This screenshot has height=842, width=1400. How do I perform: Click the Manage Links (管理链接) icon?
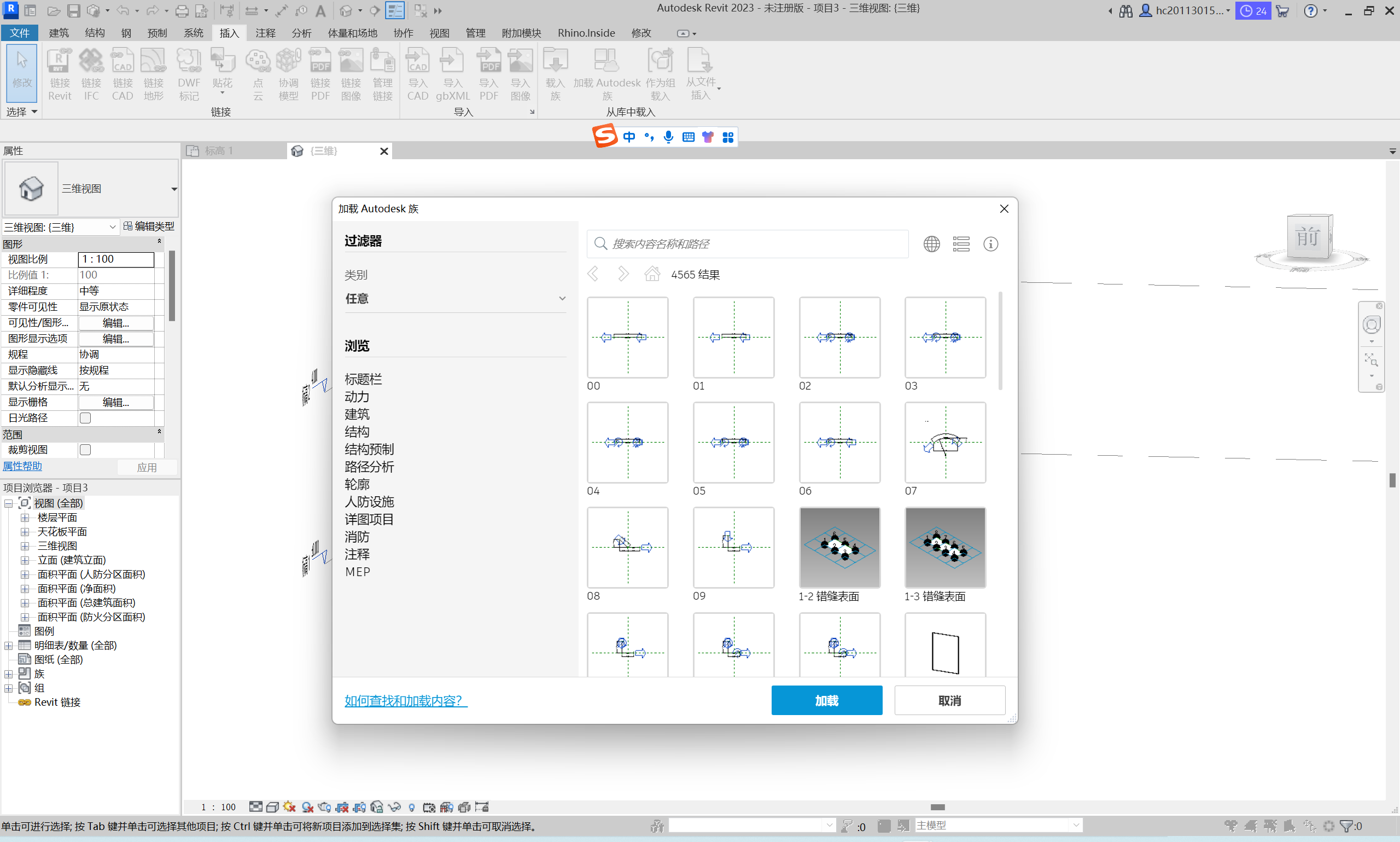coord(382,74)
